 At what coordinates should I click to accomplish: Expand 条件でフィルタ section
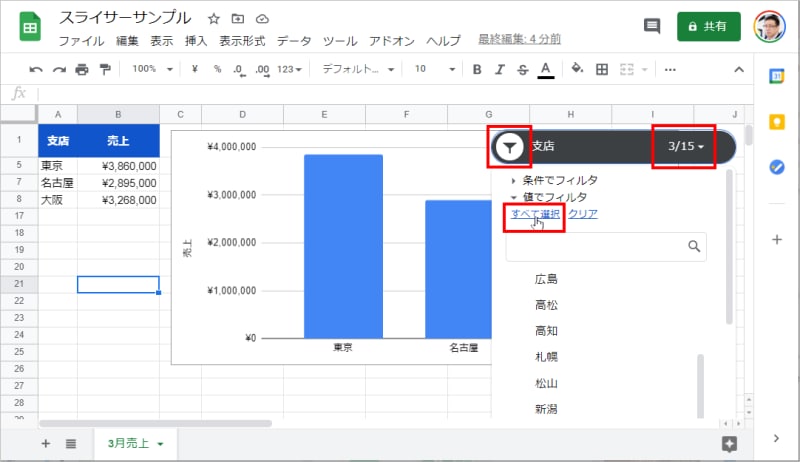(555, 180)
